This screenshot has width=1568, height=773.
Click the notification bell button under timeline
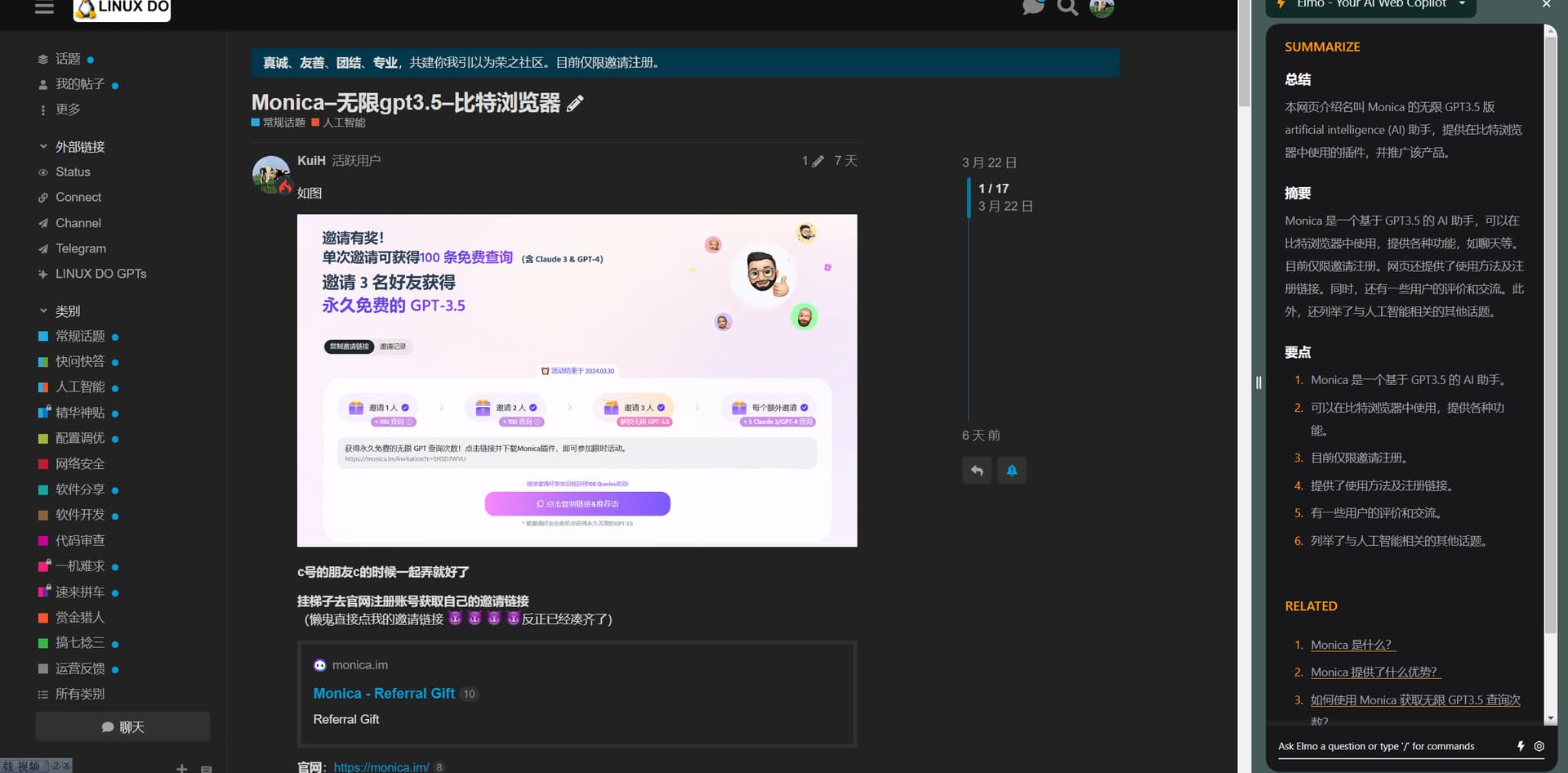pyautogui.click(x=1012, y=470)
